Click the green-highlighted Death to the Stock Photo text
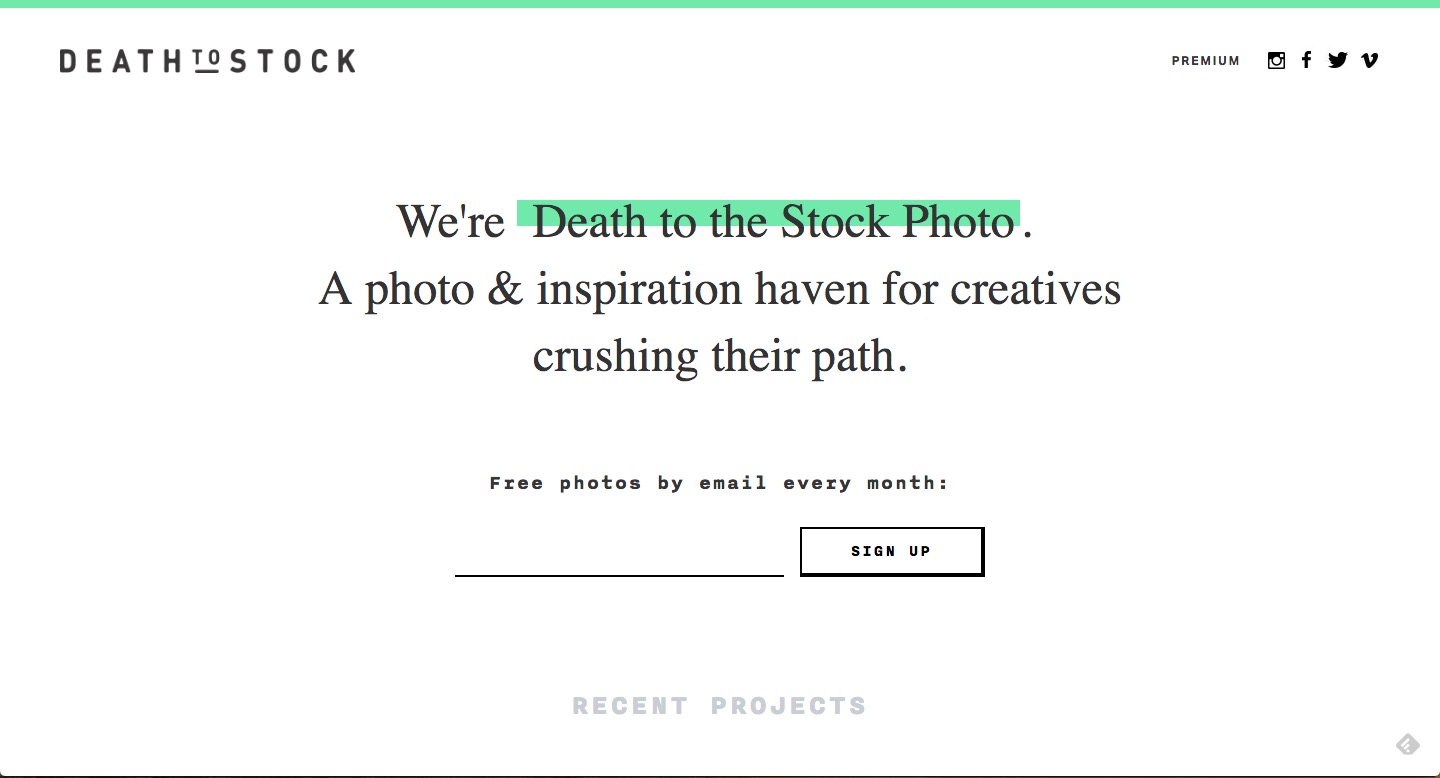Image resolution: width=1440 pixels, height=778 pixels. pyautogui.click(x=772, y=221)
